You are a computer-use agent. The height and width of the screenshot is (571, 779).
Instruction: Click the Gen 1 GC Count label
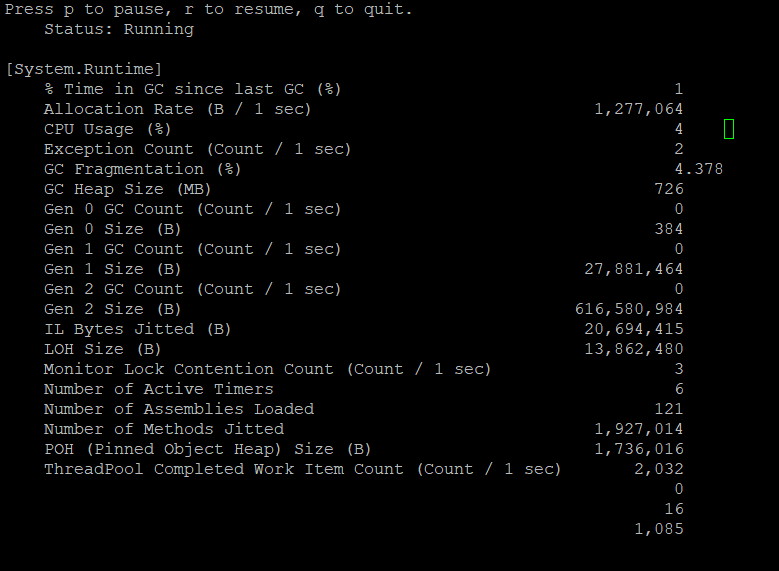[192, 249]
